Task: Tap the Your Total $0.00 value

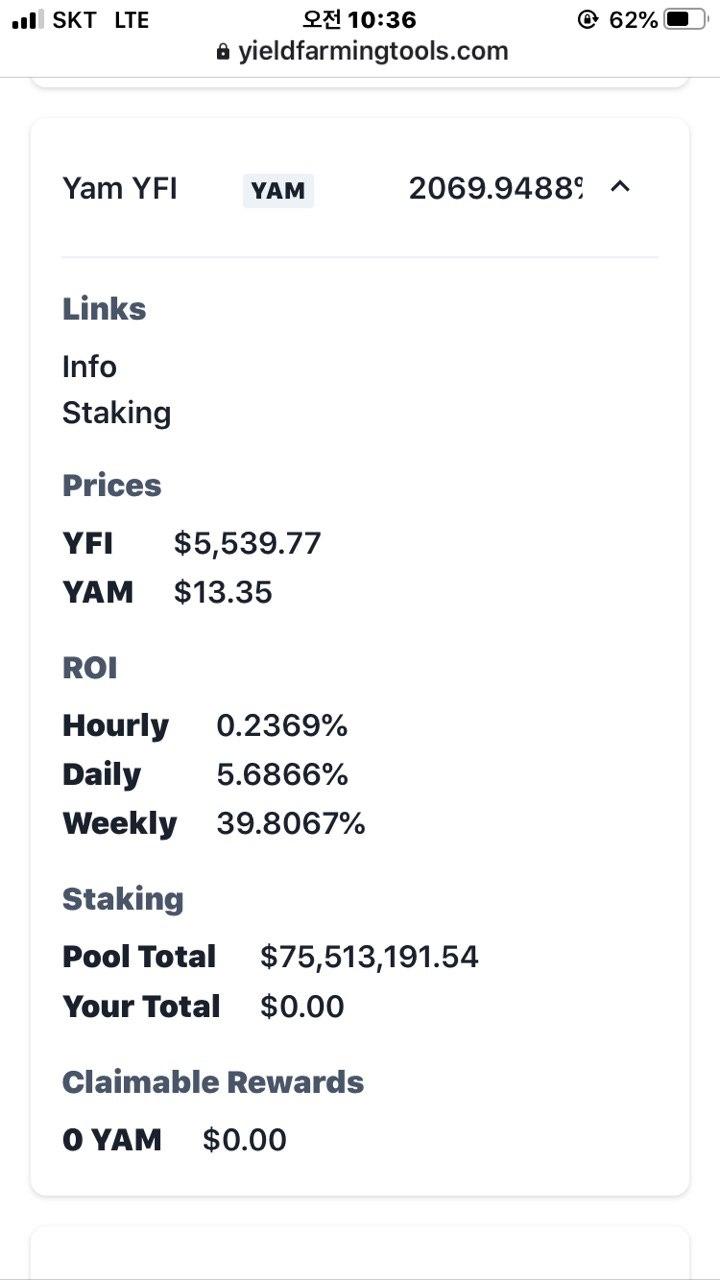Action: point(302,1007)
